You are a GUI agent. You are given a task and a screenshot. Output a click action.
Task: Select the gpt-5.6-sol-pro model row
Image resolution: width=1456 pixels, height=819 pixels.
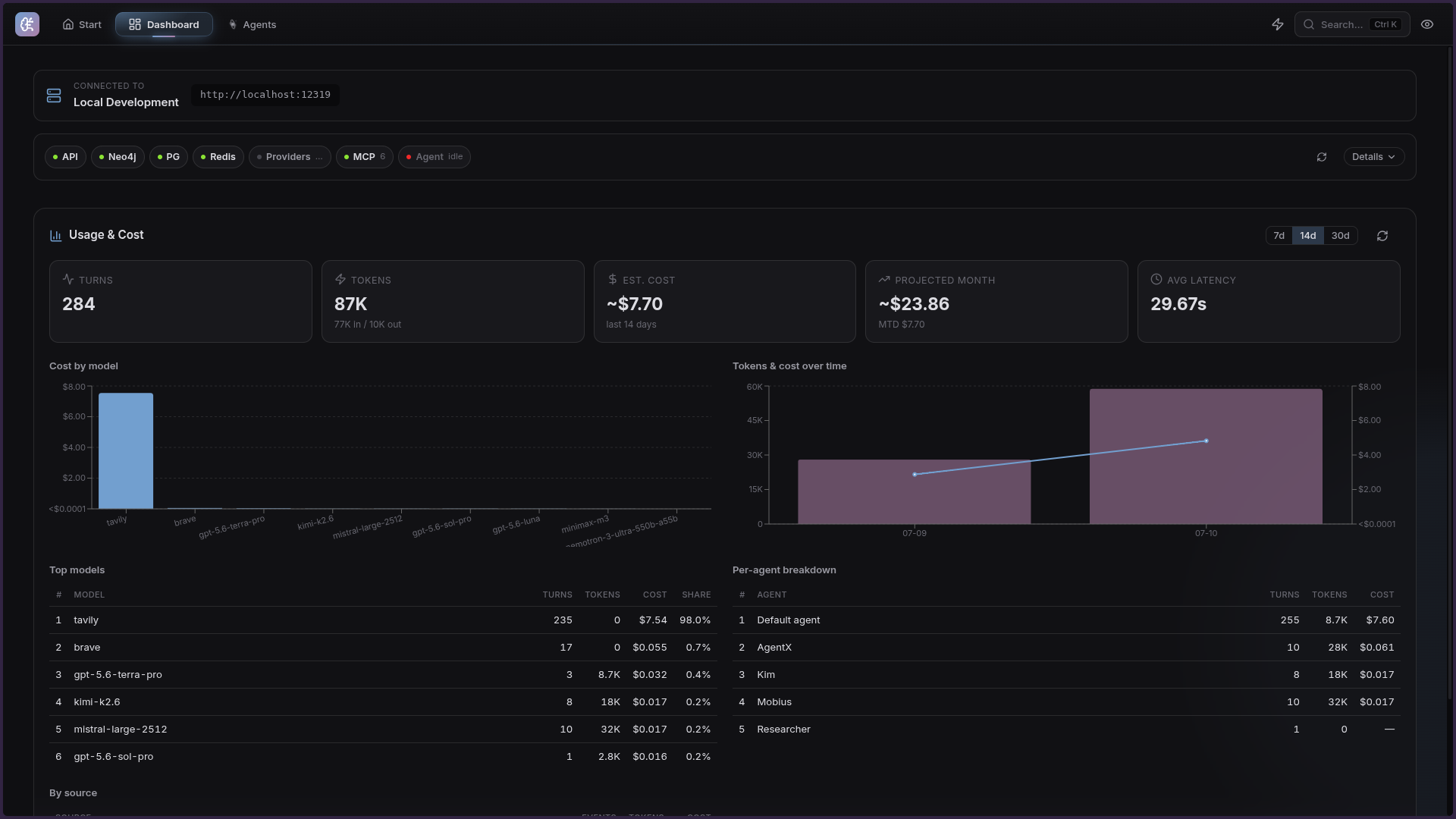383,757
